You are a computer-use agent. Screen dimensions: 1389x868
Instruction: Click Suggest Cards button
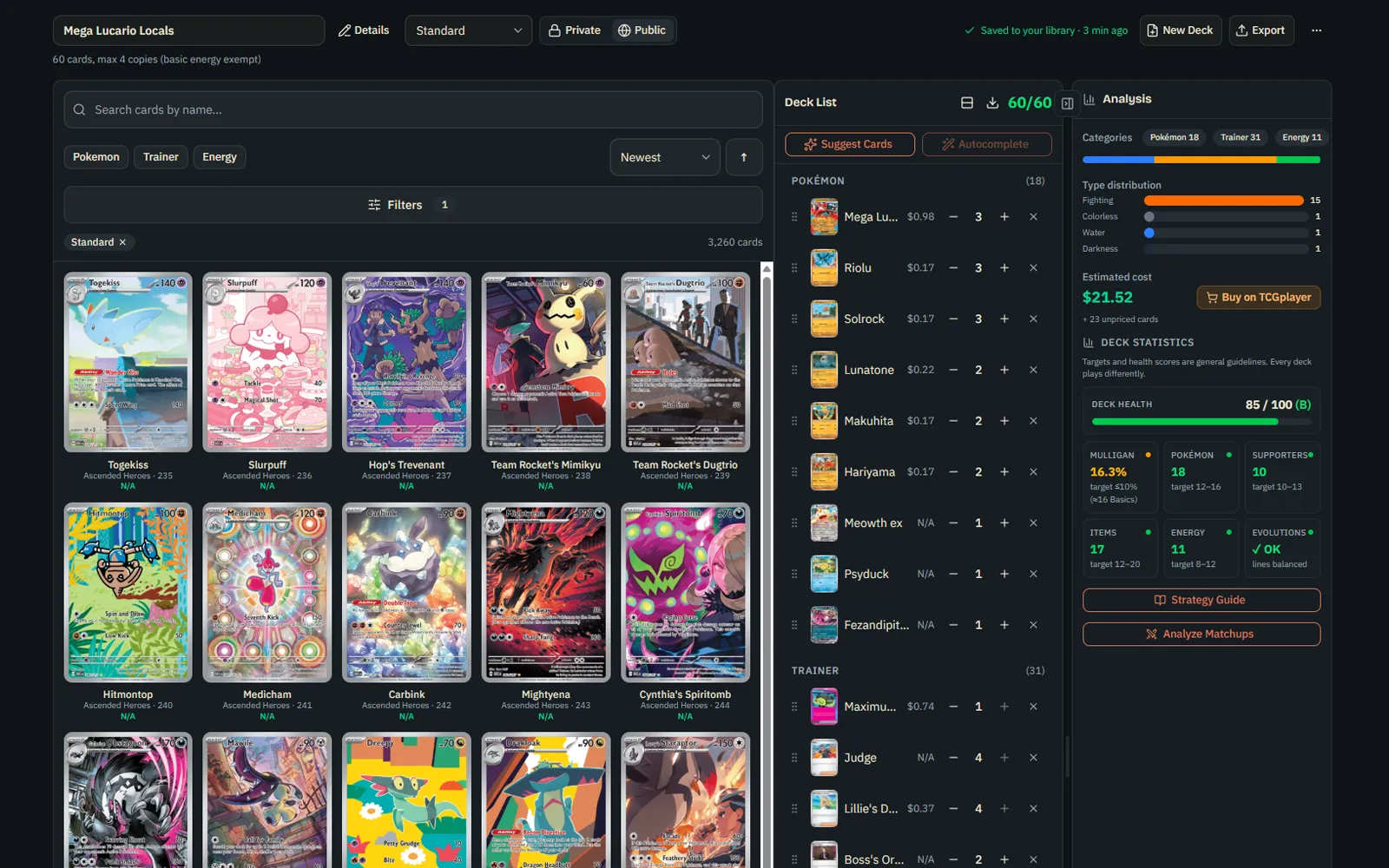(x=850, y=144)
